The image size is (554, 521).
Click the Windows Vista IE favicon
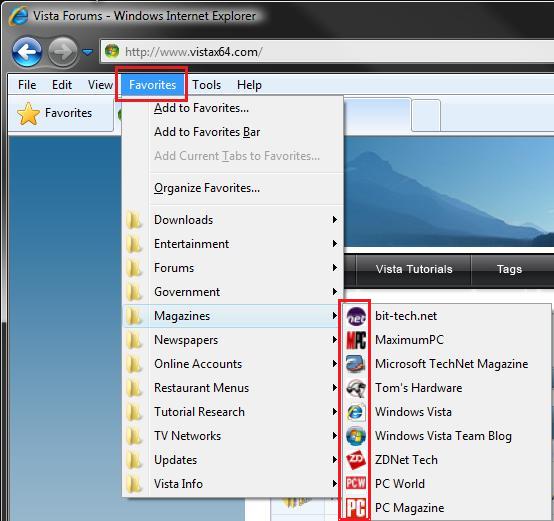coord(356,412)
